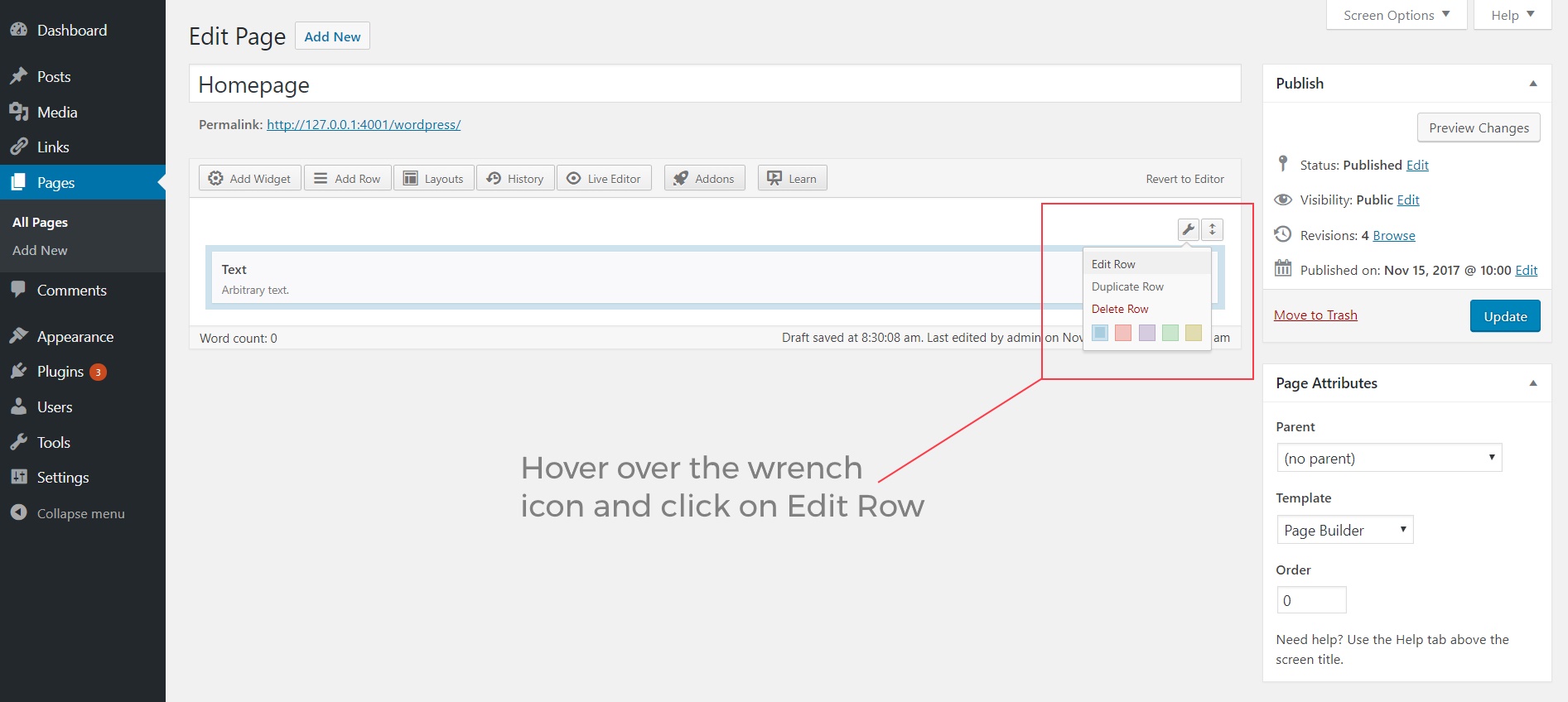
Task: Click the Plugins plug icon
Action: [x=19, y=371]
